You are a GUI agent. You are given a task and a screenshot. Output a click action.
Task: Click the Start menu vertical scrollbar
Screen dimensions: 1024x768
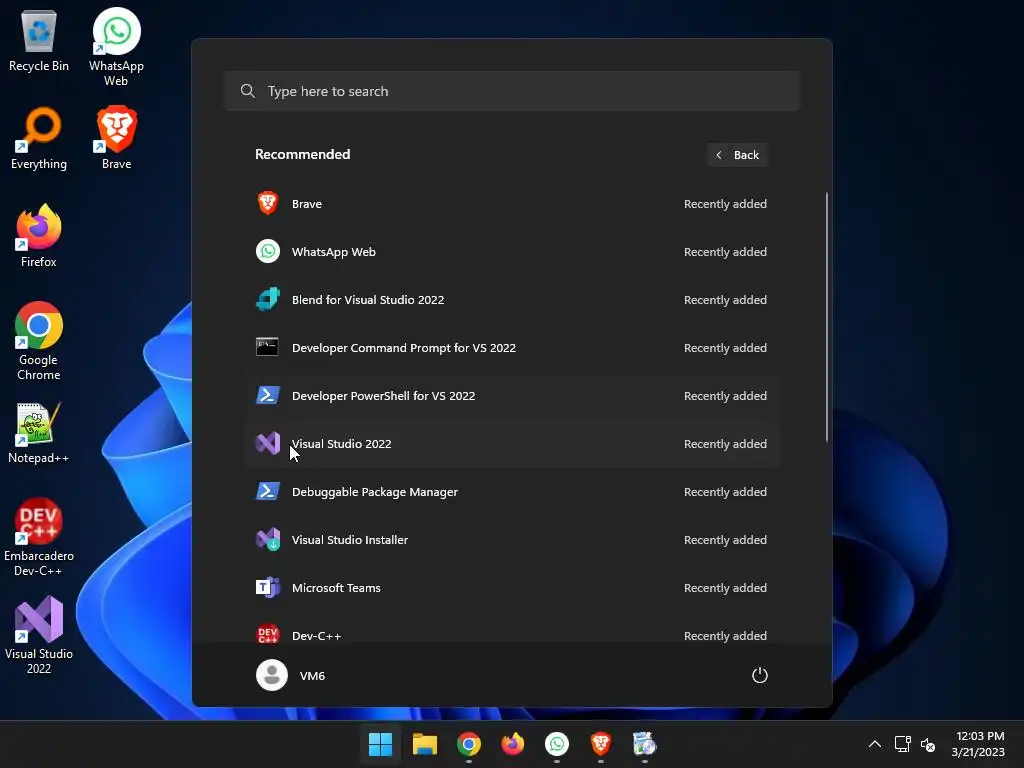[x=827, y=317]
